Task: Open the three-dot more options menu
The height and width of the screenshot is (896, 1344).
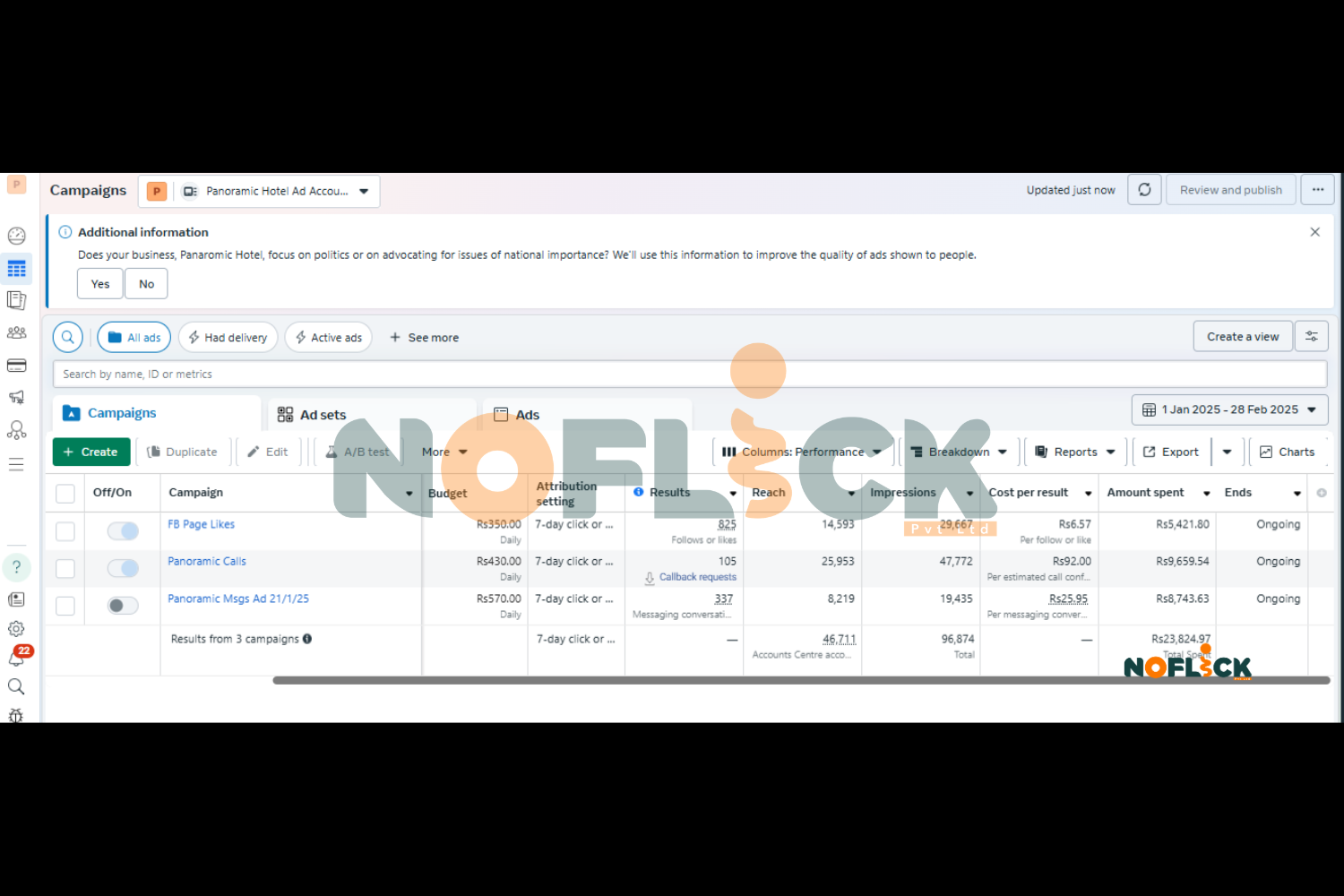Action: click(1318, 190)
